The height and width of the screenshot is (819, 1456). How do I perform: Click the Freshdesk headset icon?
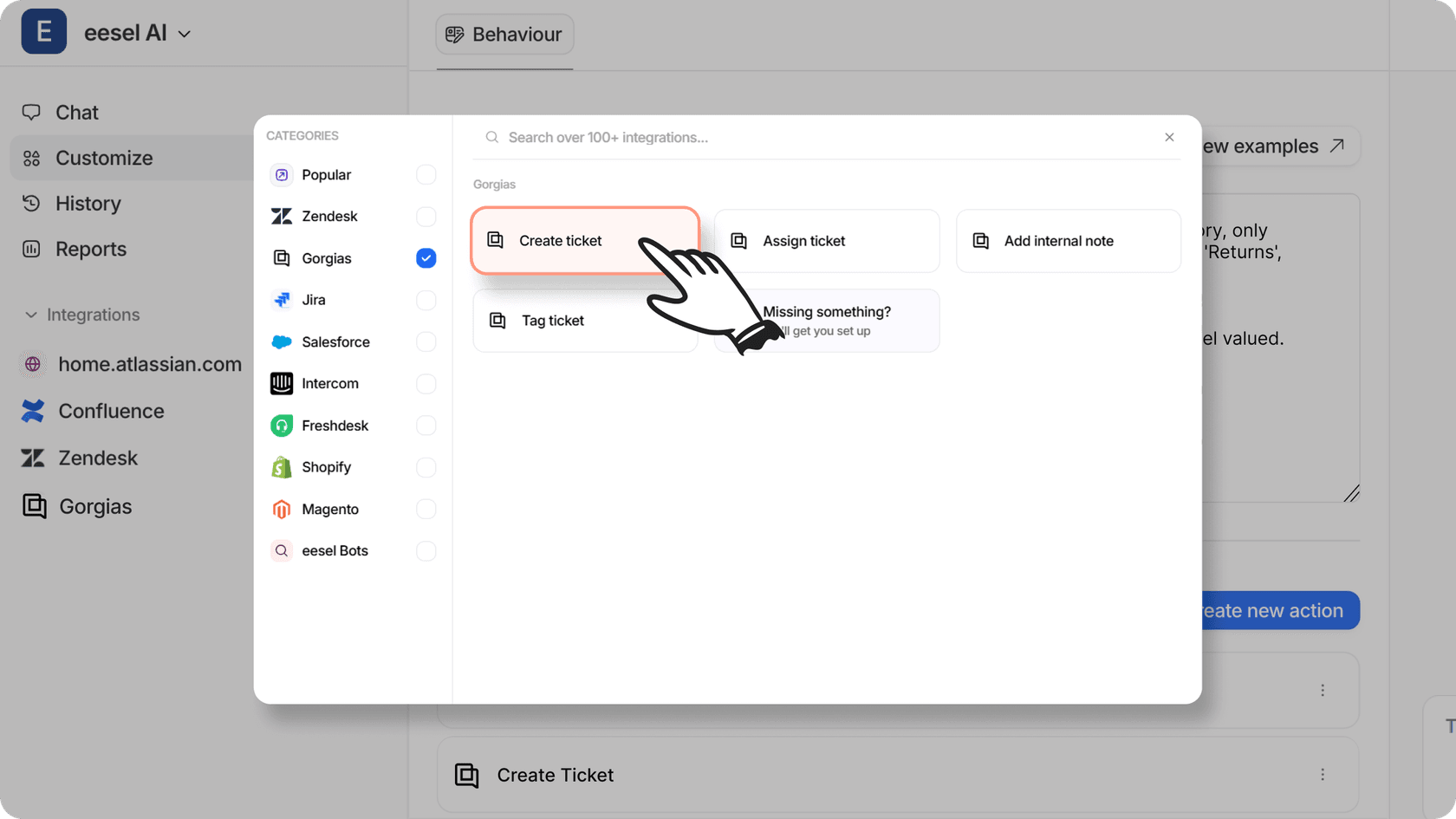(282, 426)
